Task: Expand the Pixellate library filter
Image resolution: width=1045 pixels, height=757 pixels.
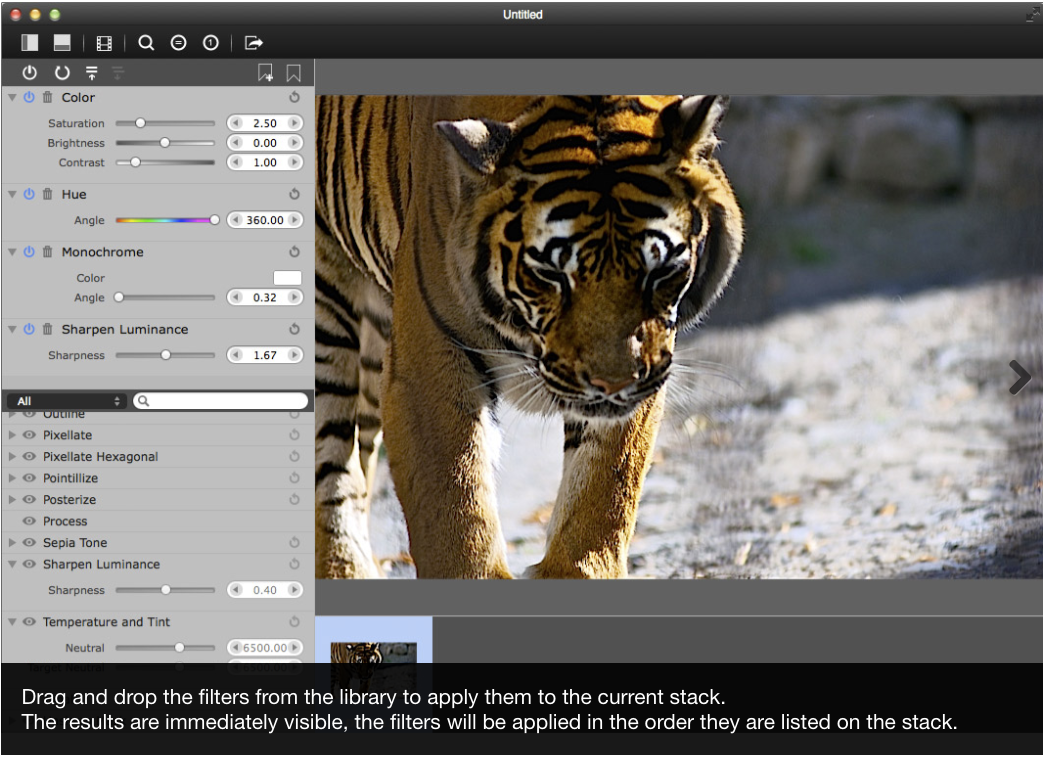Action: pyautogui.click(x=12, y=434)
